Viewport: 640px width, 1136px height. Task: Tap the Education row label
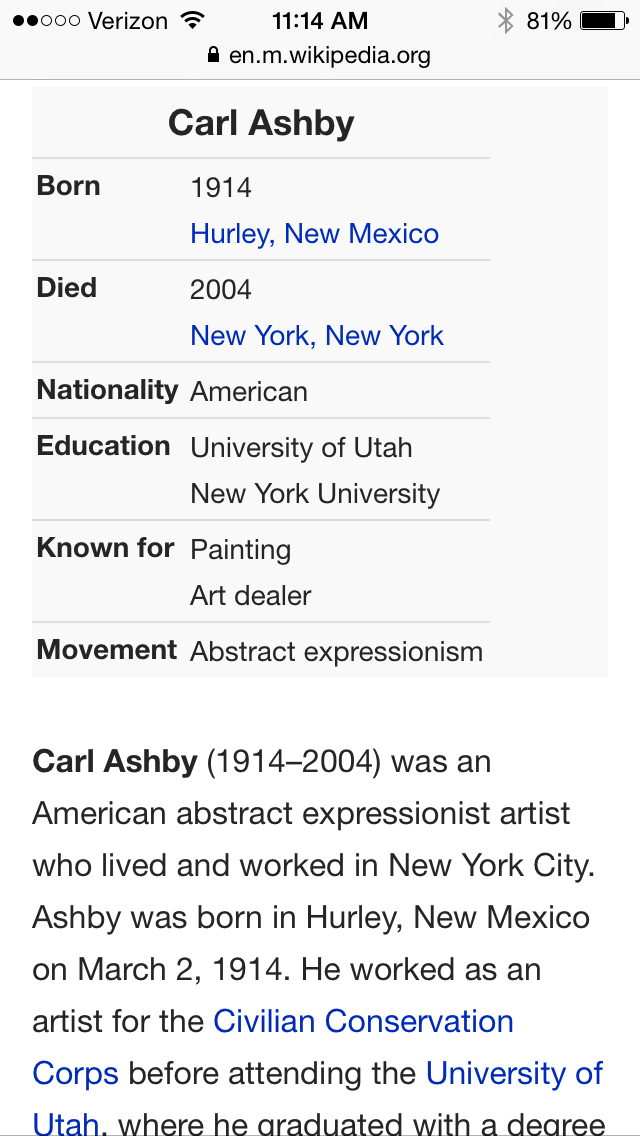[104, 446]
